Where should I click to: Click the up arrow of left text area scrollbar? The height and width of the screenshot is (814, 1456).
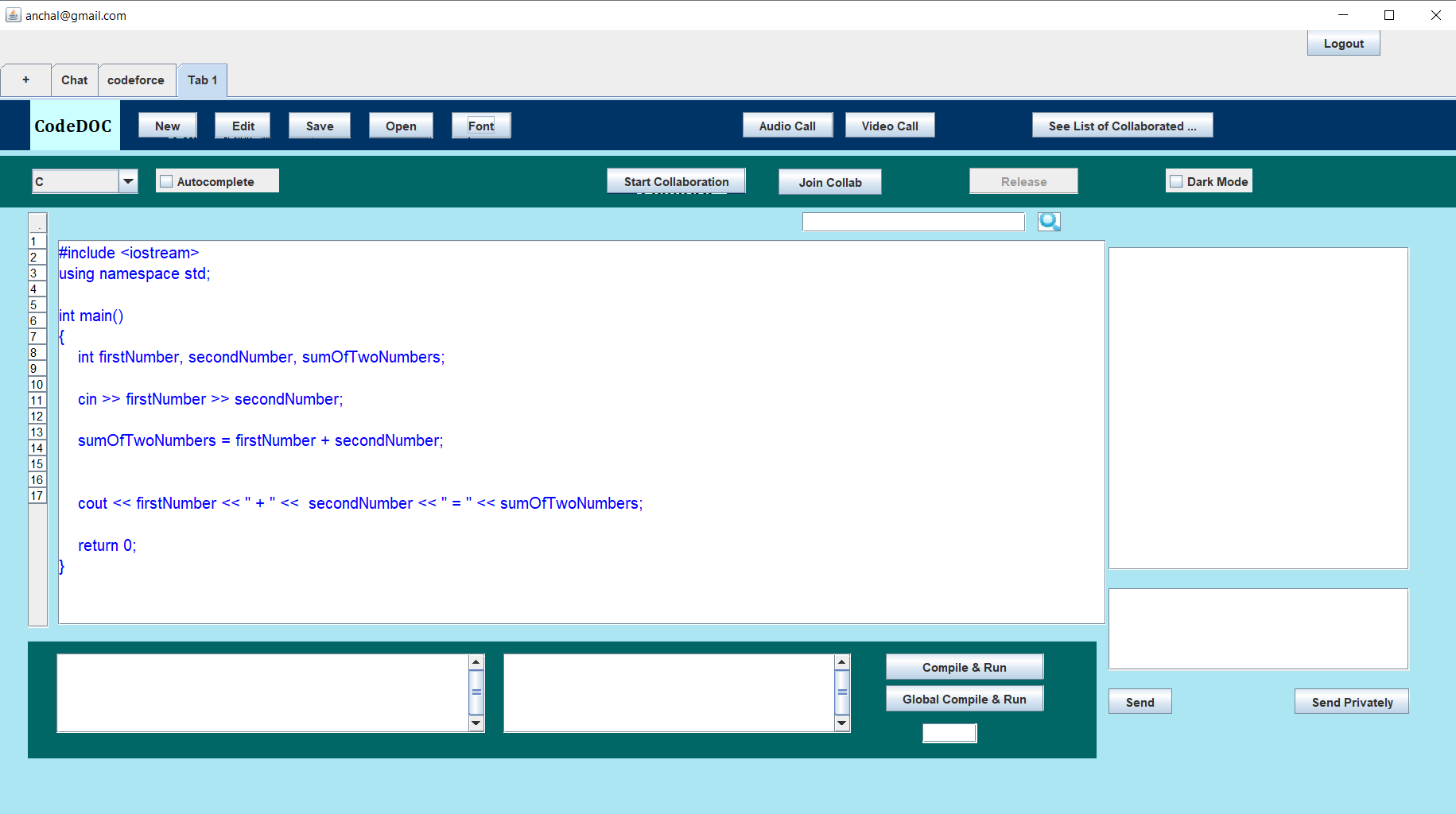tap(476, 662)
